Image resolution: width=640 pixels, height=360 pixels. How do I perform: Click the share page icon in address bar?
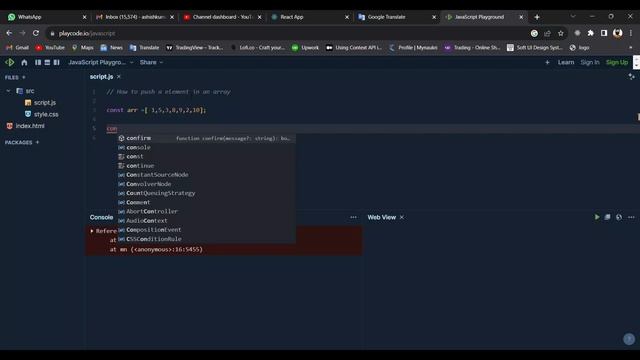(x=547, y=33)
